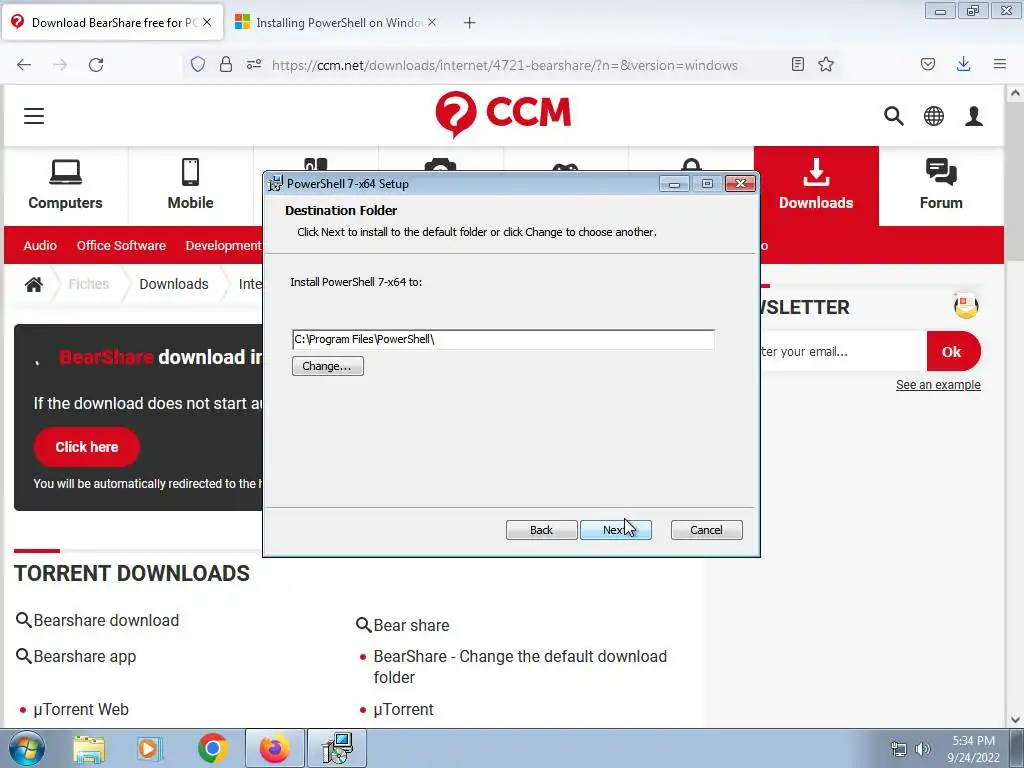This screenshot has height=768, width=1024.
Task: Open See an example link
Action: (x=938, y=385)
